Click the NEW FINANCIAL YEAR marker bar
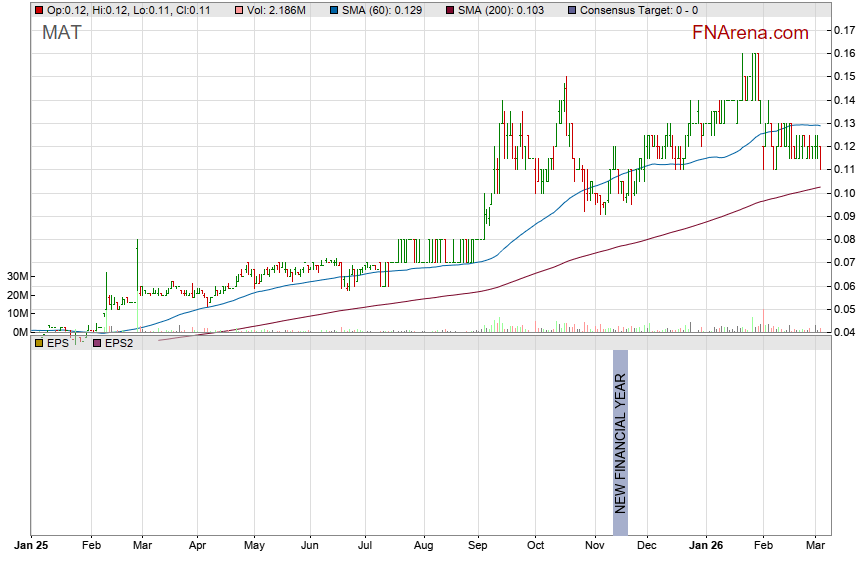The height and width of the screenshot is (566, 859). pyautogui.click(x=620, y=442)
